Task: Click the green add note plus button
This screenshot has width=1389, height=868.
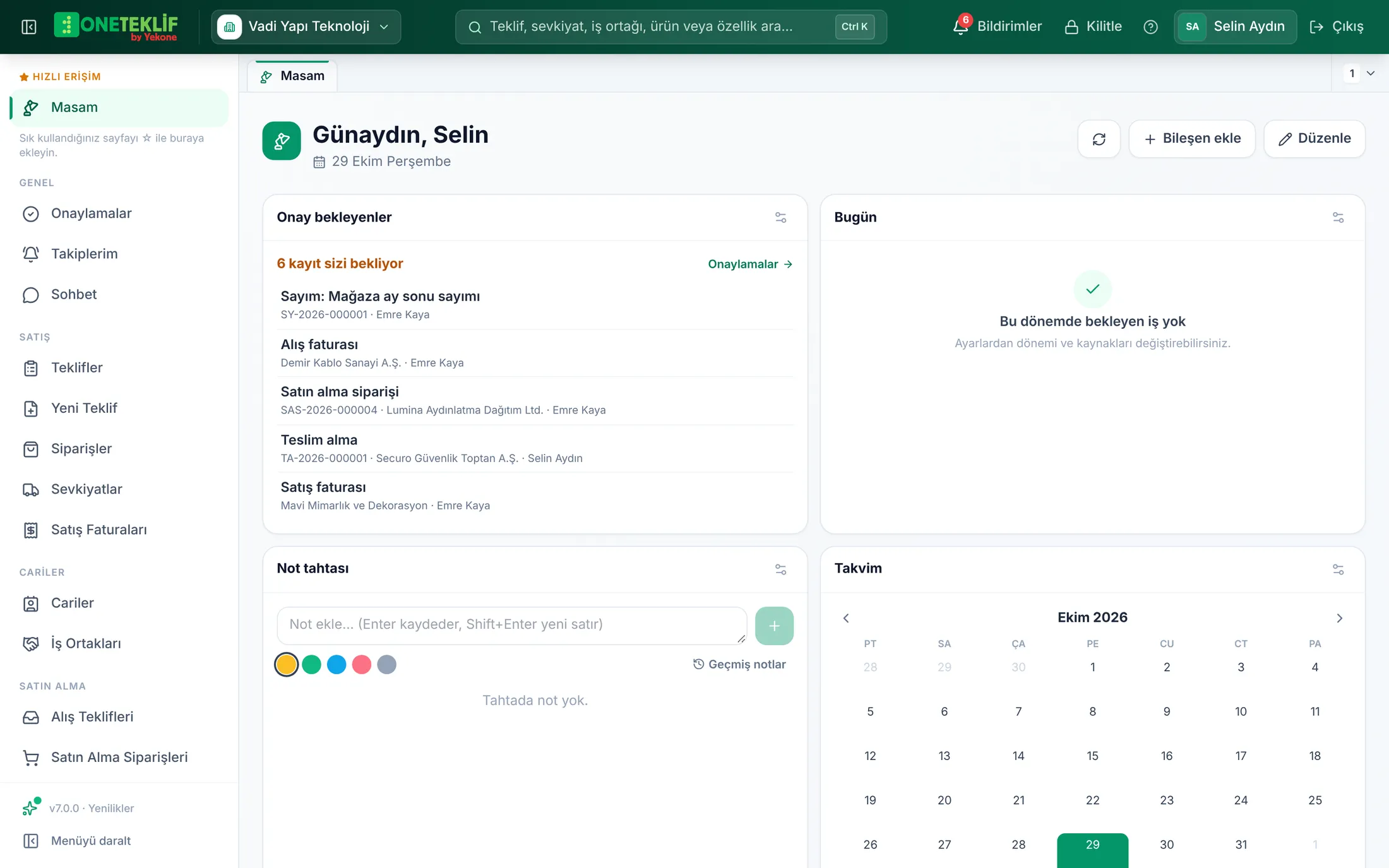Action: click(774, 626)
